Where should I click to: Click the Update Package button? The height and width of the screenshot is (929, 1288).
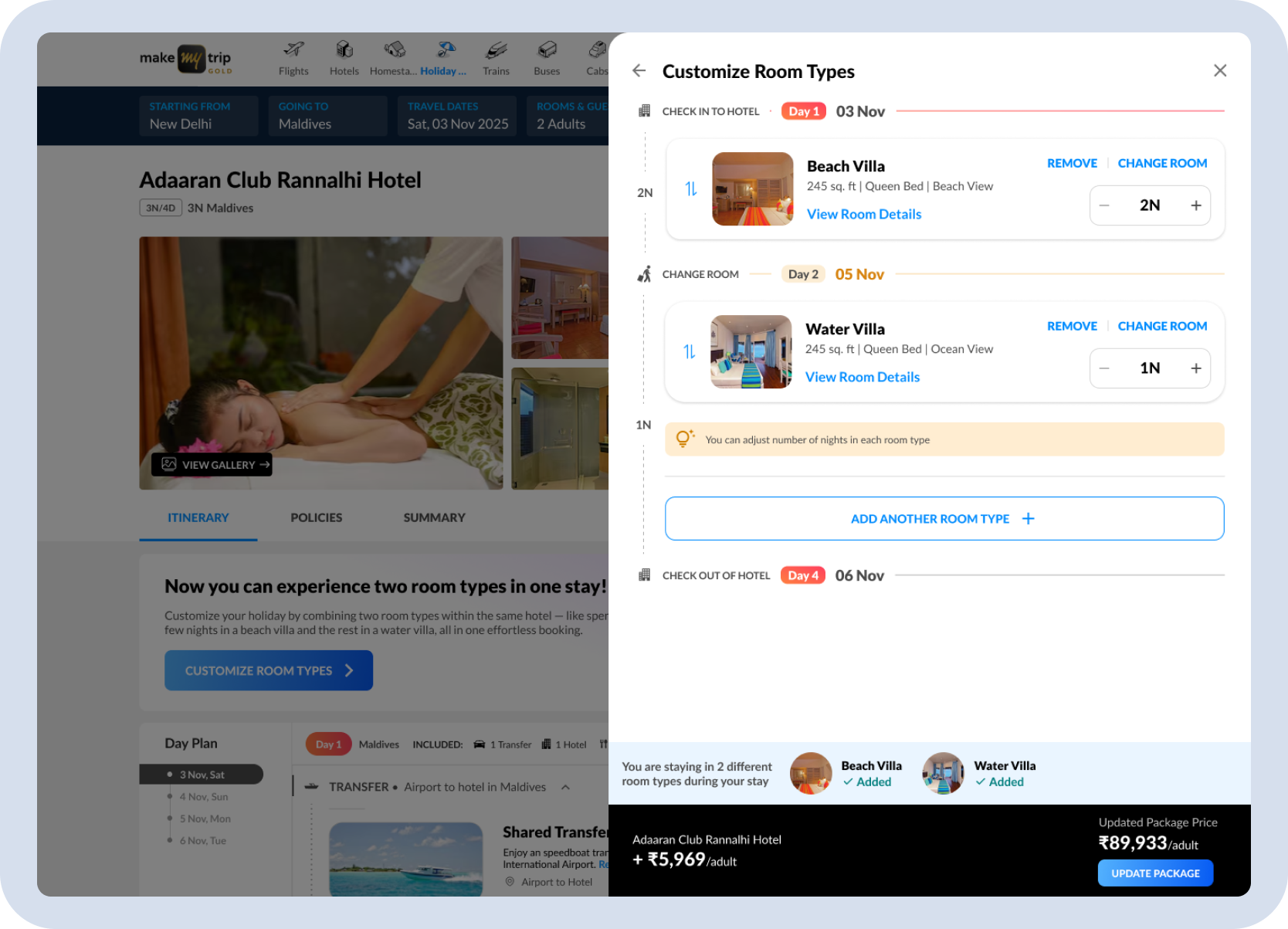coord(1155,873)
